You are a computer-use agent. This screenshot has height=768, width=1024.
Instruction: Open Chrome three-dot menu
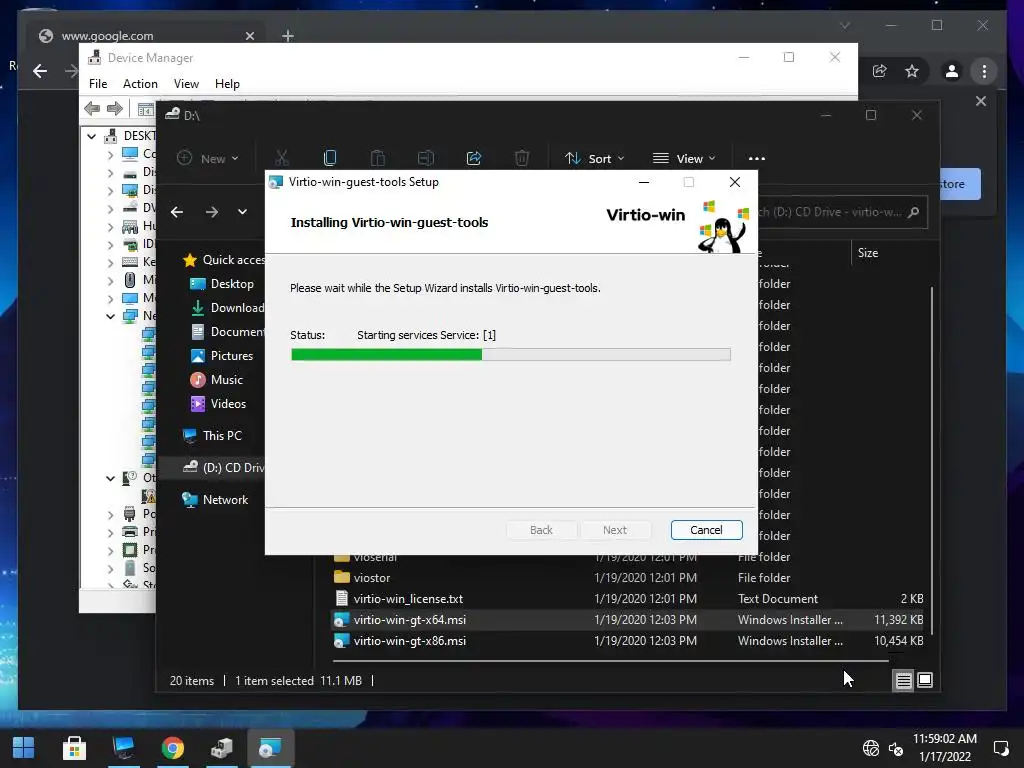coord(984,71)
